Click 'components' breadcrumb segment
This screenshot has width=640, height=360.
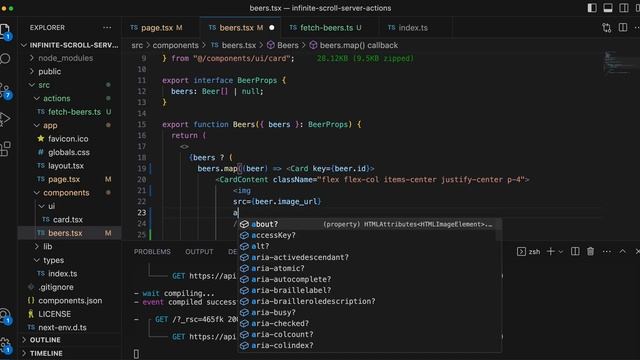click(x=176, y=45)
